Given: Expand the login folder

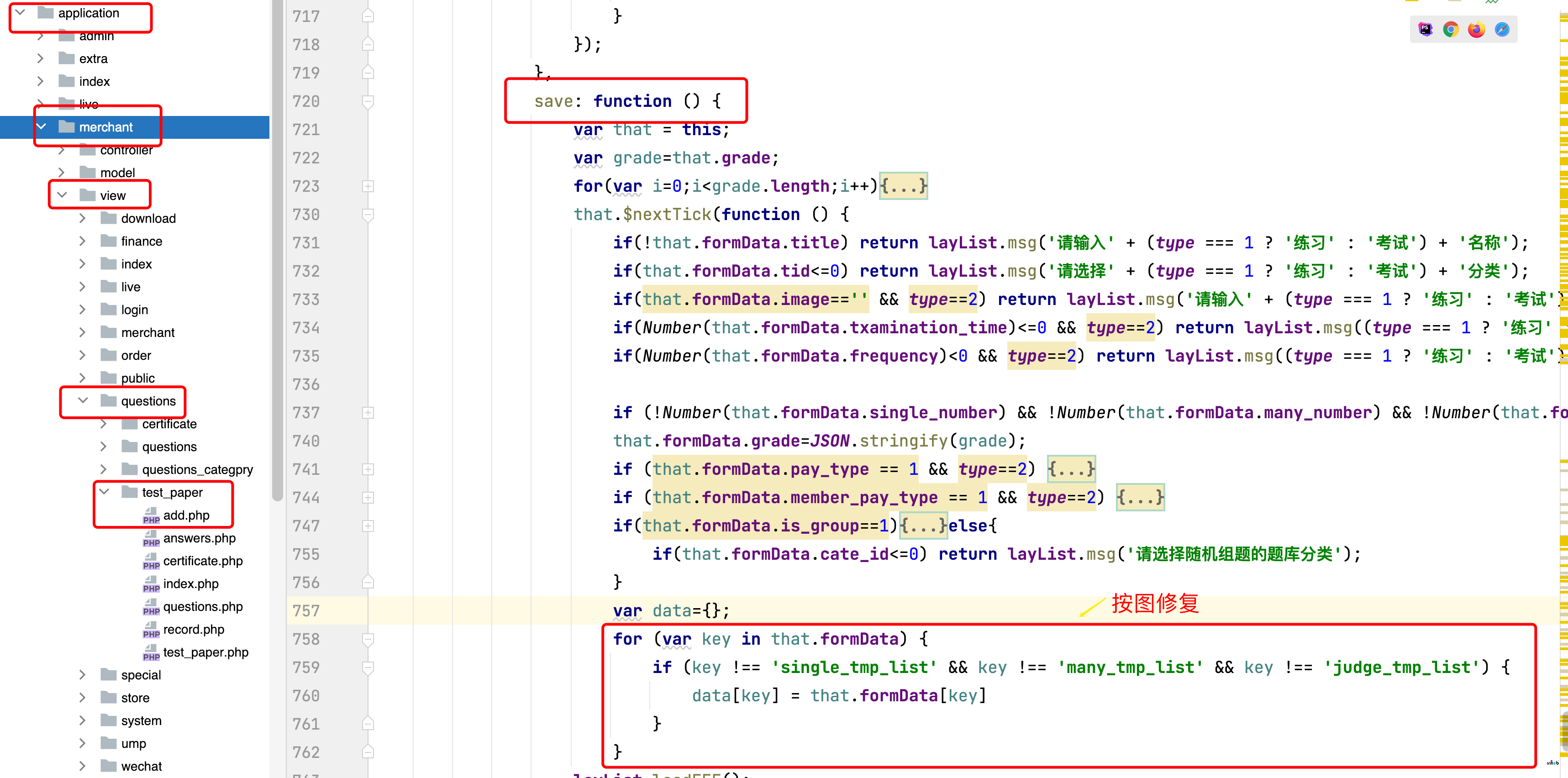Looking at the screenshot, I should point(83,309).
